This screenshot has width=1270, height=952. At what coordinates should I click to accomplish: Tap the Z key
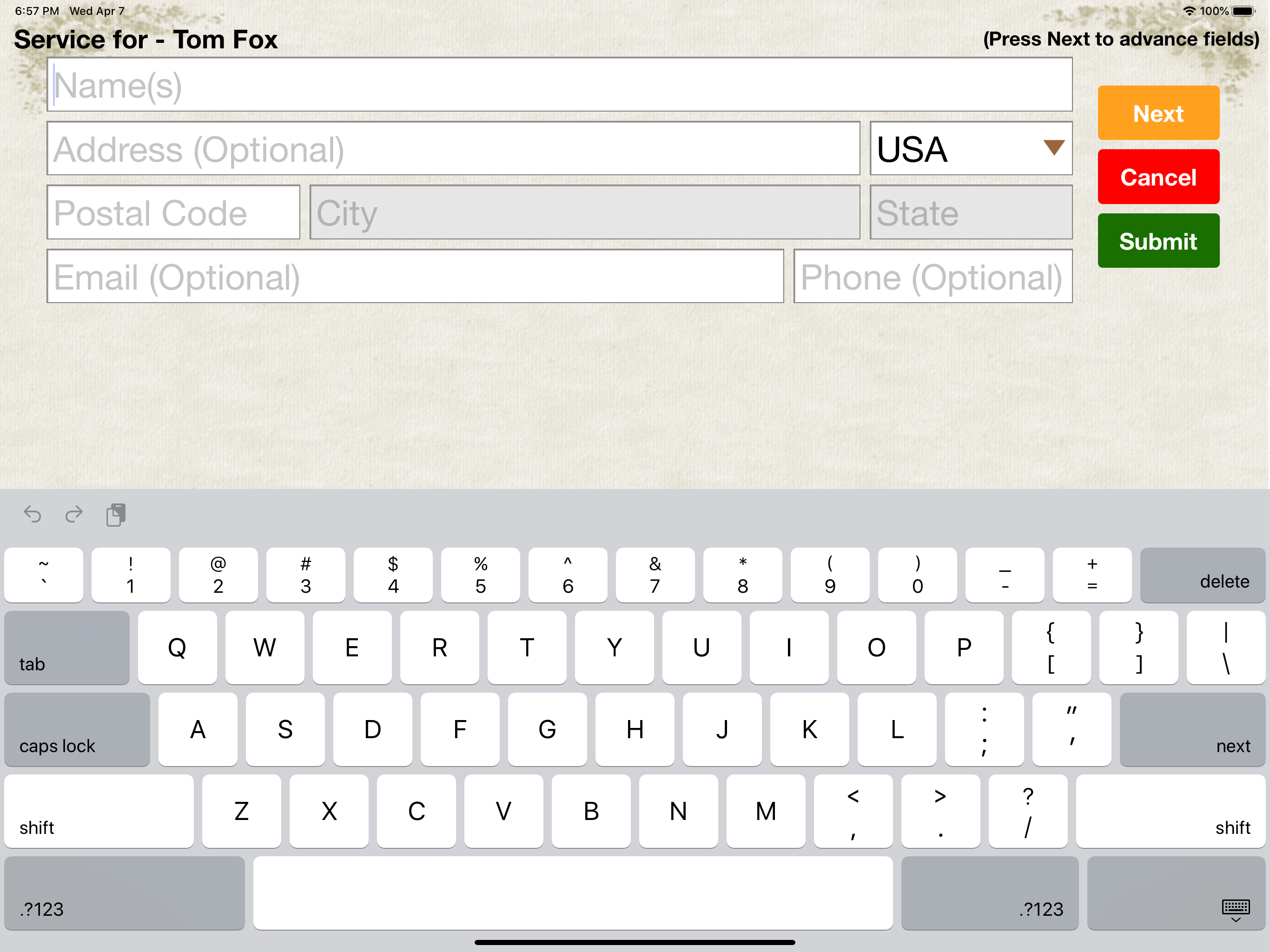pyautogui.click(x=242, y=811)
